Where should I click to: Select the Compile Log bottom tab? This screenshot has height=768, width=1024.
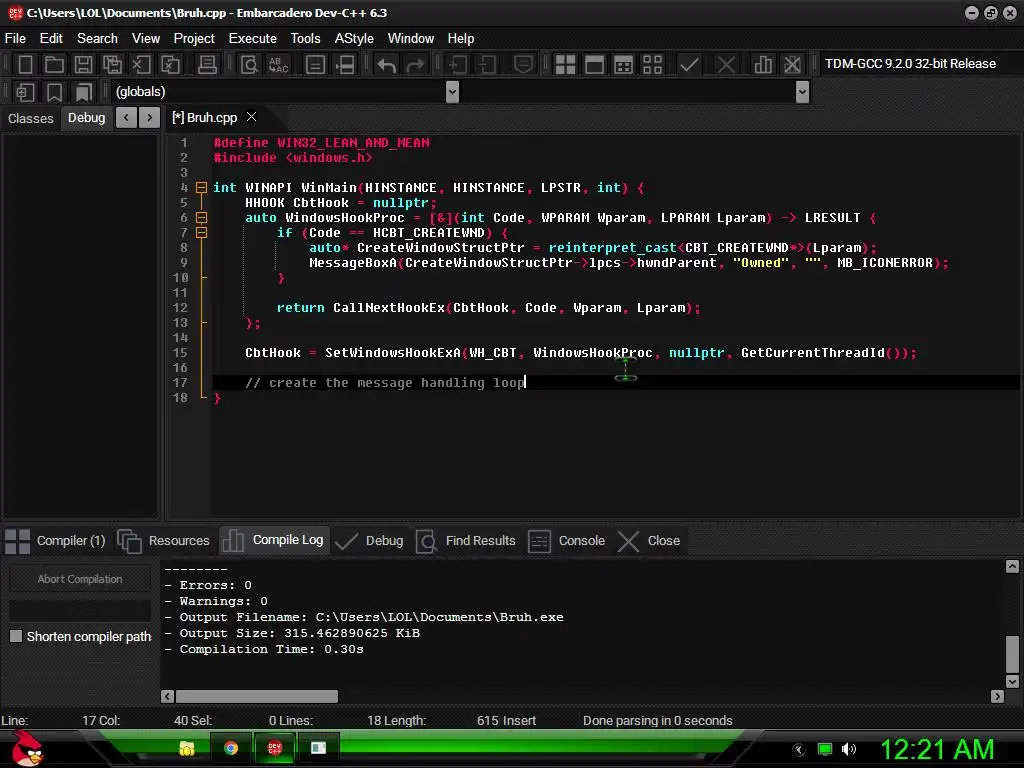[x=273, y=540]
